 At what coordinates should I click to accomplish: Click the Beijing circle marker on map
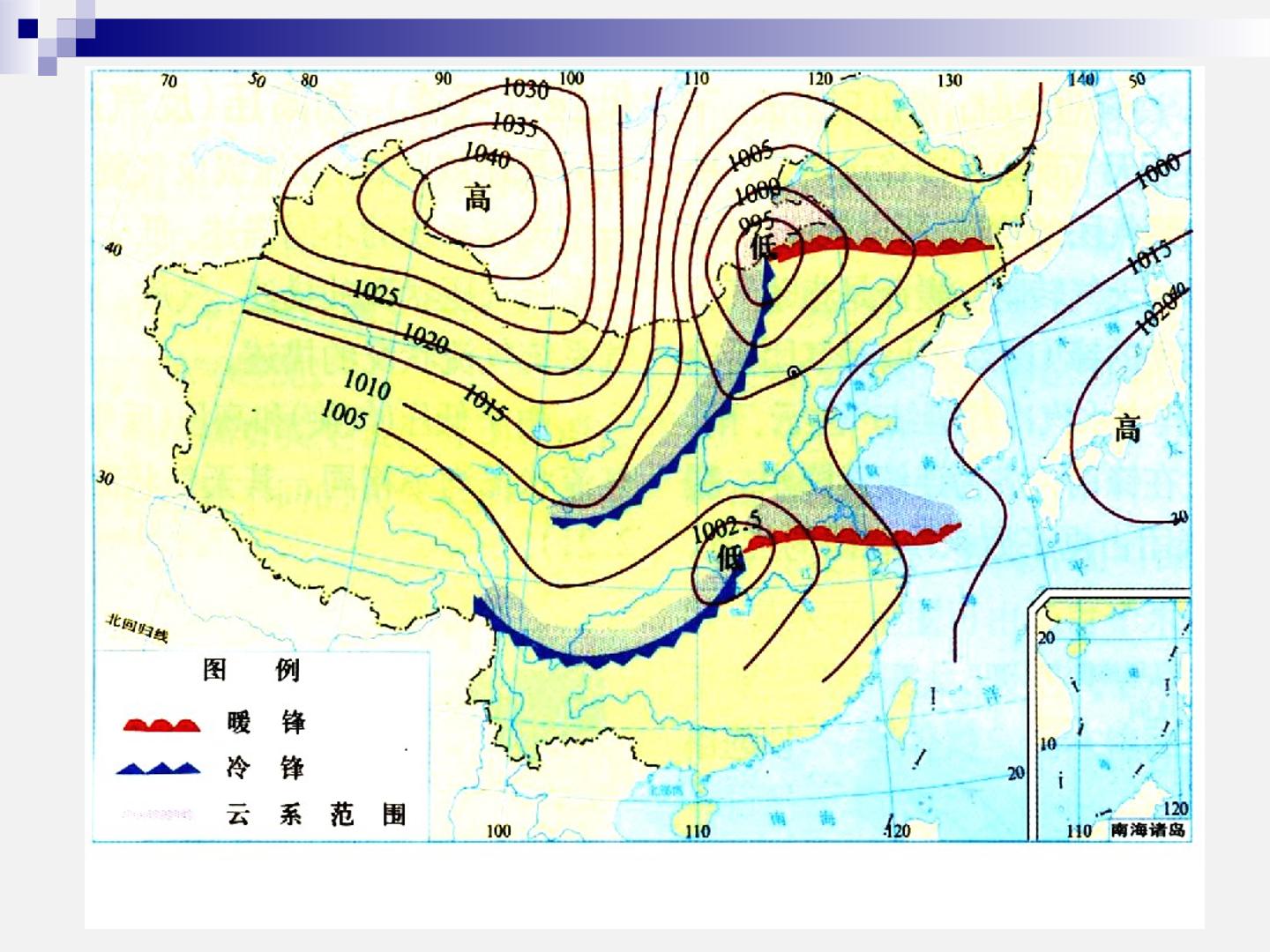point(794,373)
